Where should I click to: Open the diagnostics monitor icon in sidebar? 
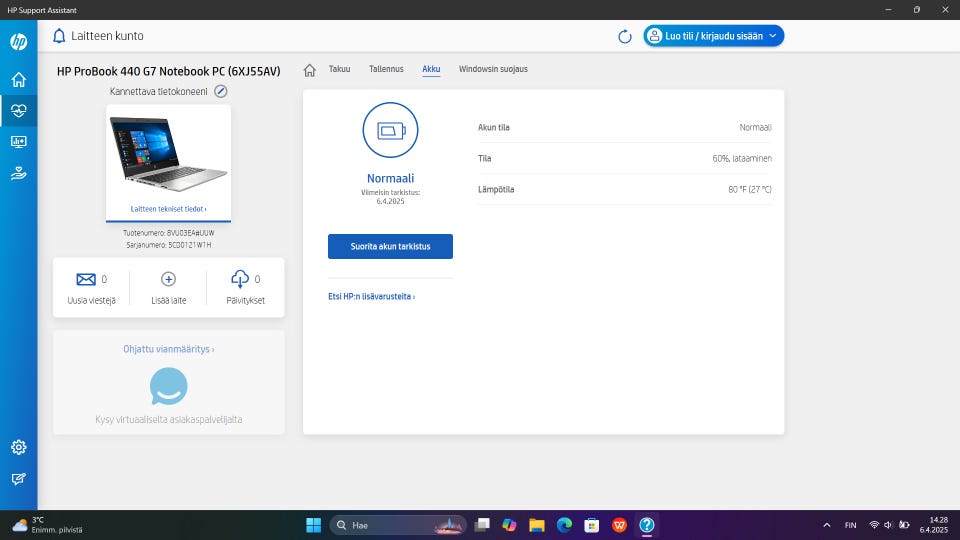(18, 142)
